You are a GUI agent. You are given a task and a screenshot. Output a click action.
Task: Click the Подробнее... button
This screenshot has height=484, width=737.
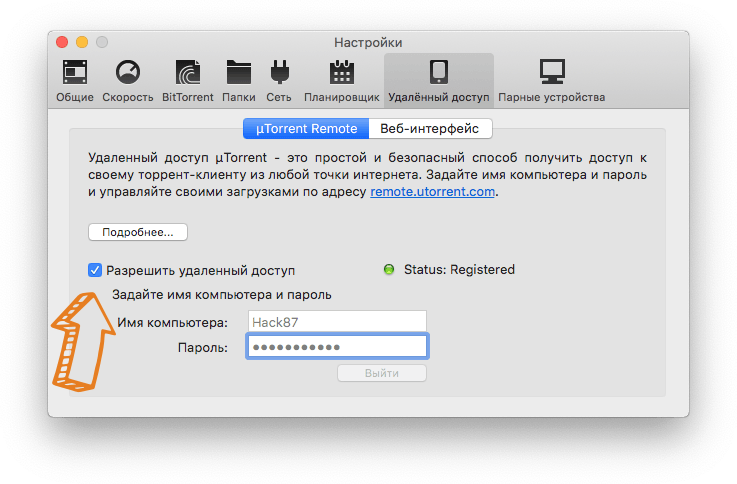coord(138,232)
